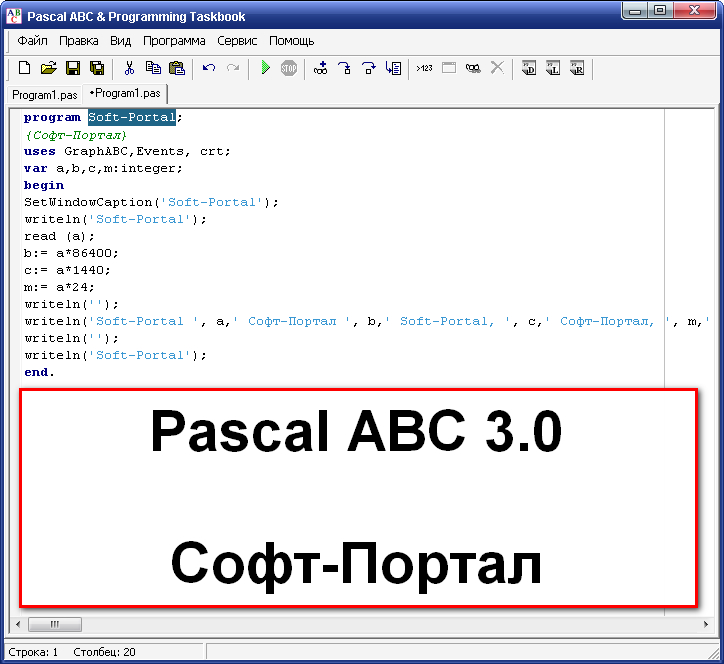Click the Строка: 1 status entry
This screenshot has height=664, width=724.
[x=33, y=652]
